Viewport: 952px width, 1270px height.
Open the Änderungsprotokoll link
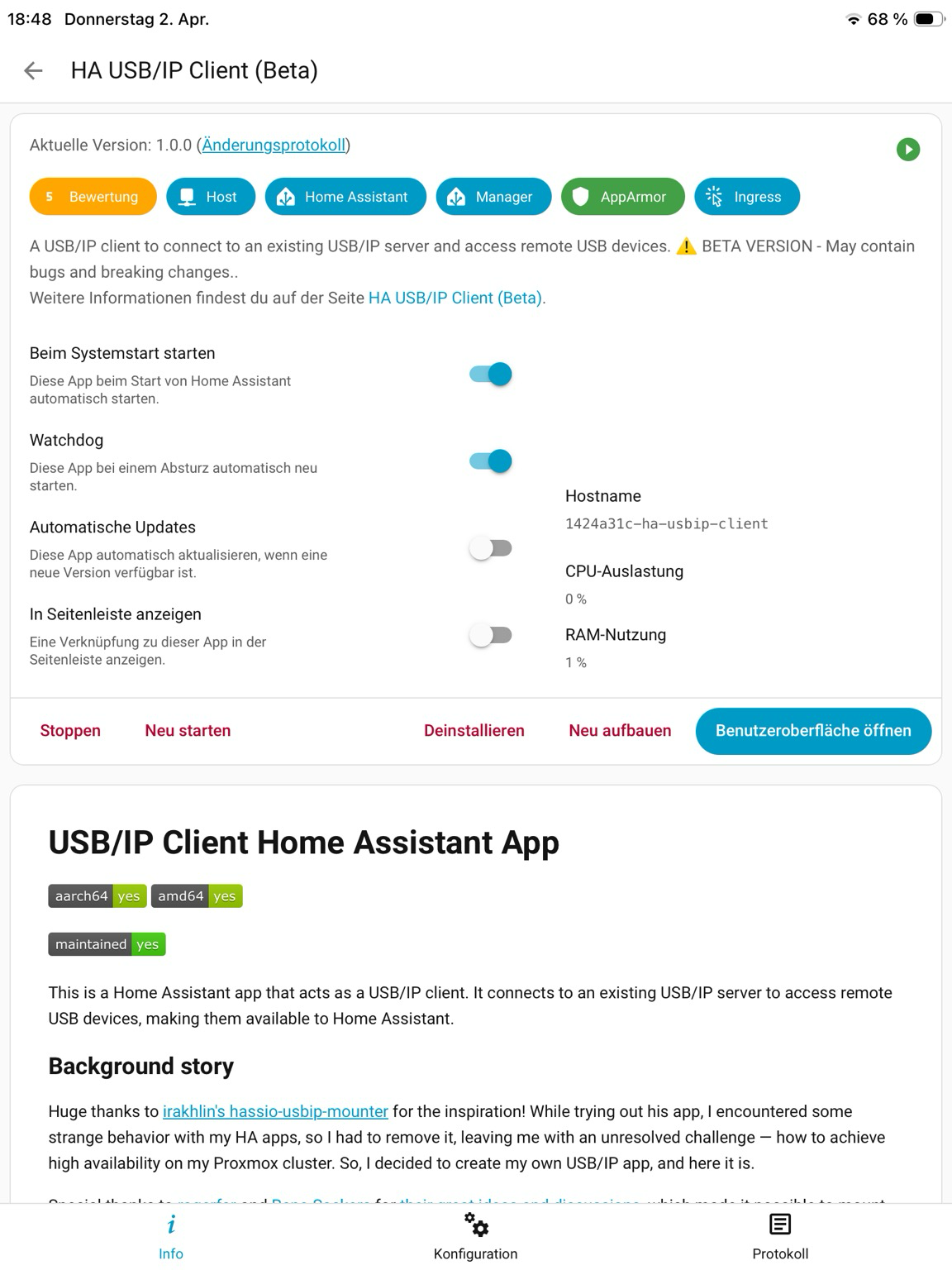click(274, 146)
